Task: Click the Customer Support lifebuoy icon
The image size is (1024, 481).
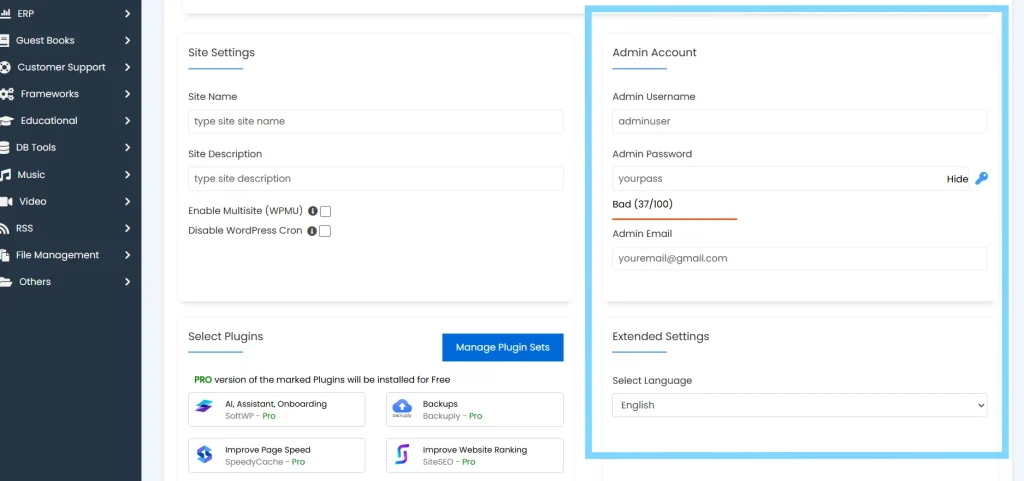Action: tap(6, 67)
